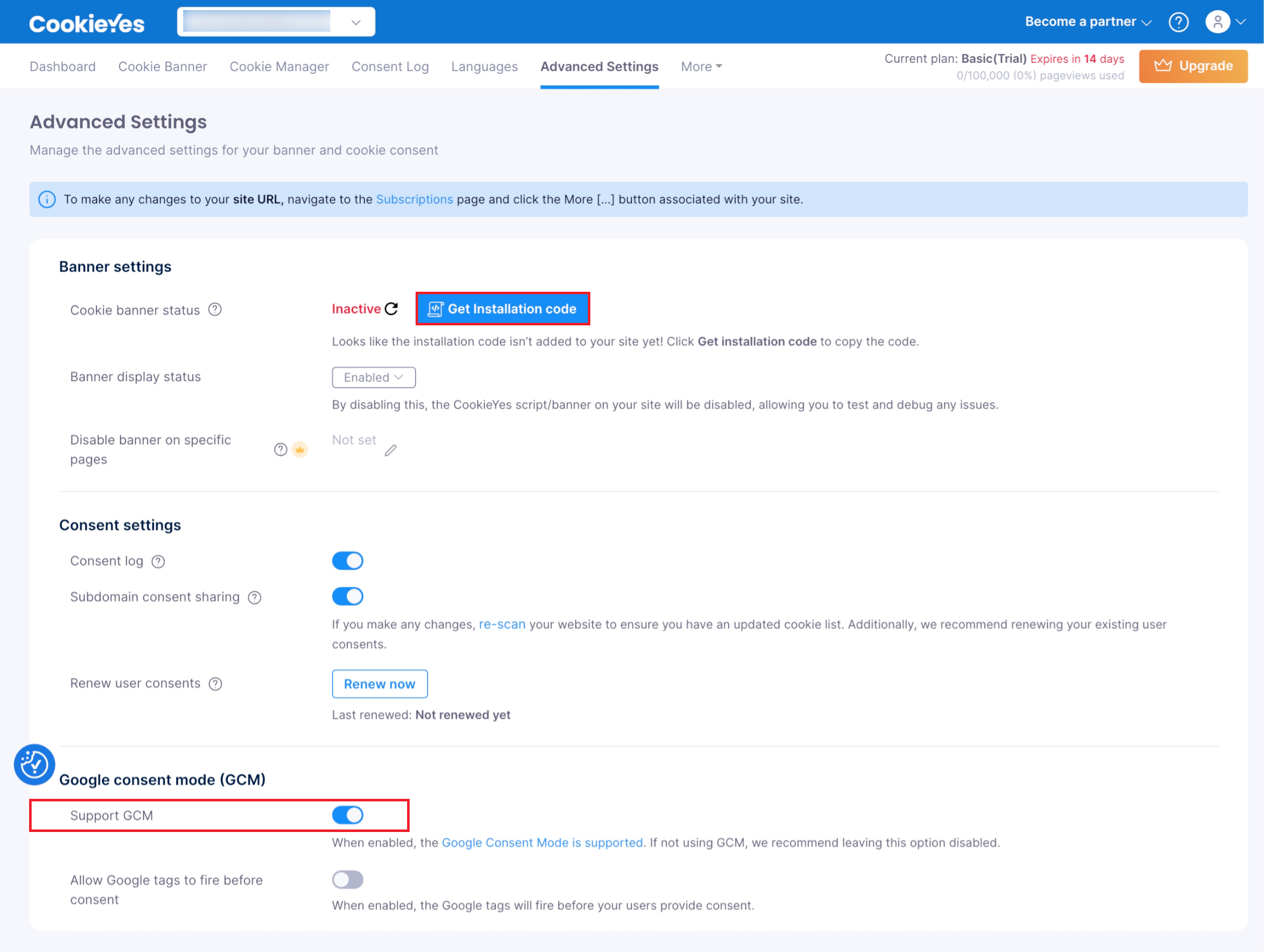The height and width of the screenshot is (952, 1264).
Task: Open the Subscriptions link in info banner
Action: (414, 199)
